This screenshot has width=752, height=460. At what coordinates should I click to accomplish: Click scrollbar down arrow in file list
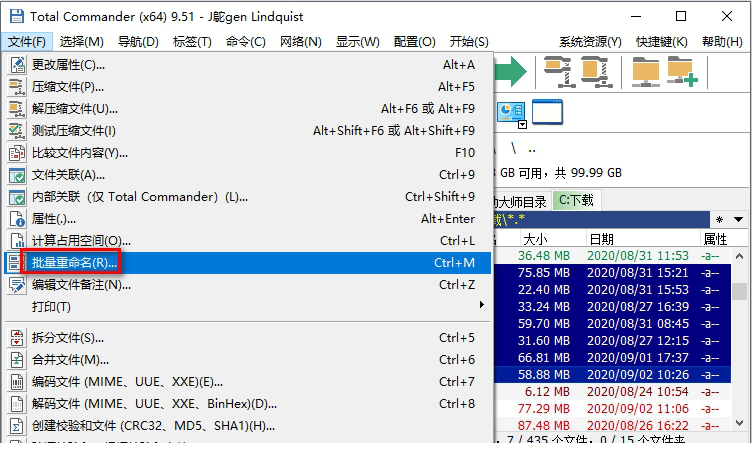740,423
